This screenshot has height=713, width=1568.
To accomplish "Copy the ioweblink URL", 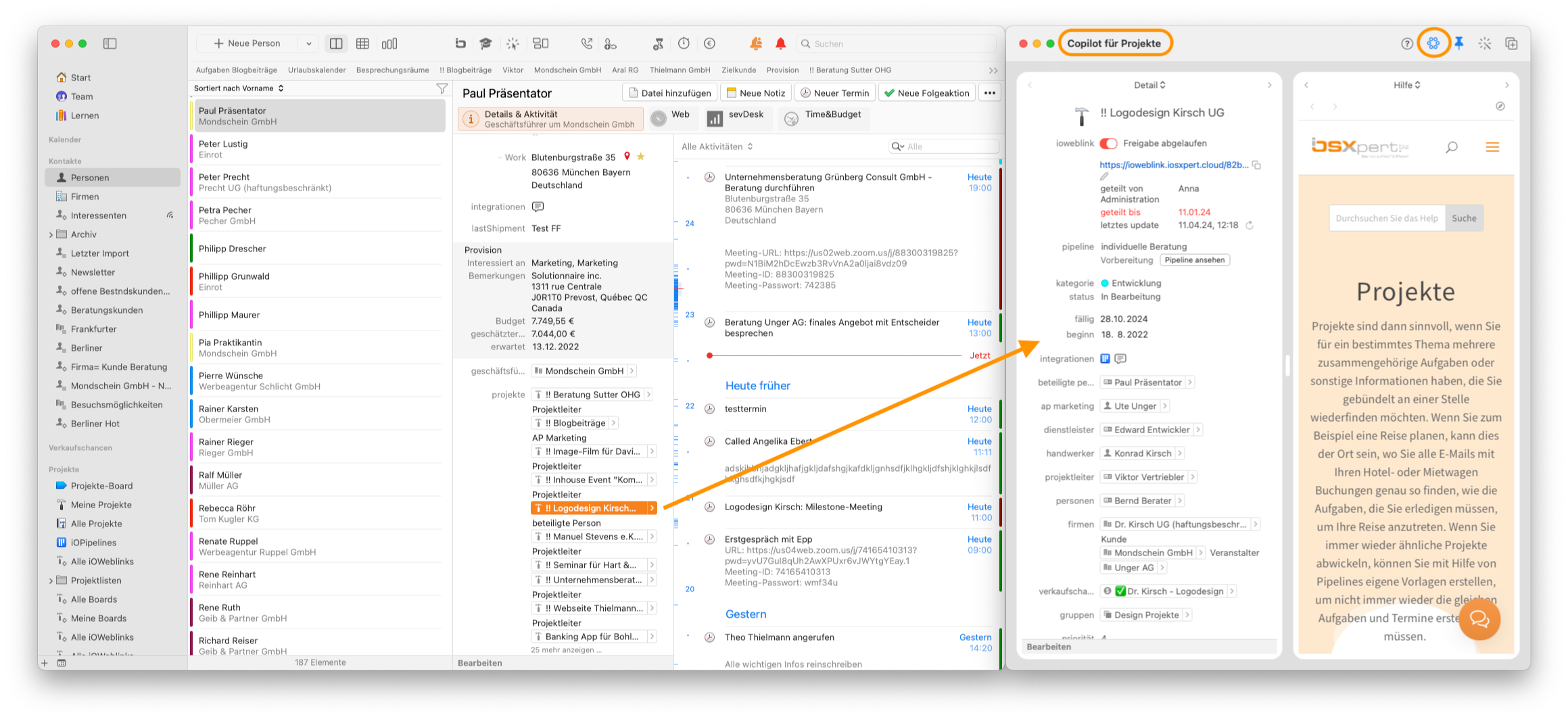I will point(1256,165).
